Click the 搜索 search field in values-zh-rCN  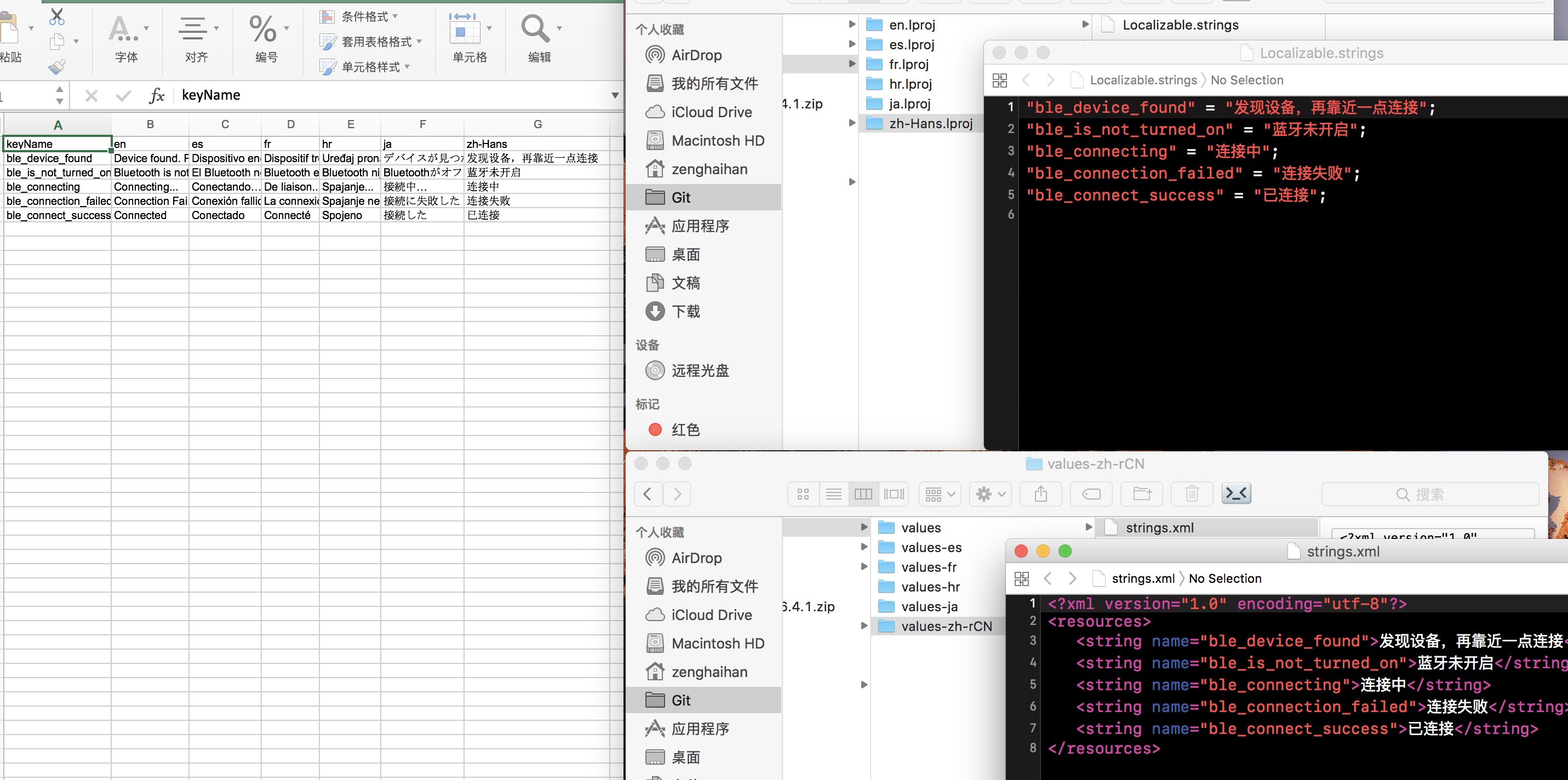pyautogui.click(x=1430, y=494)
